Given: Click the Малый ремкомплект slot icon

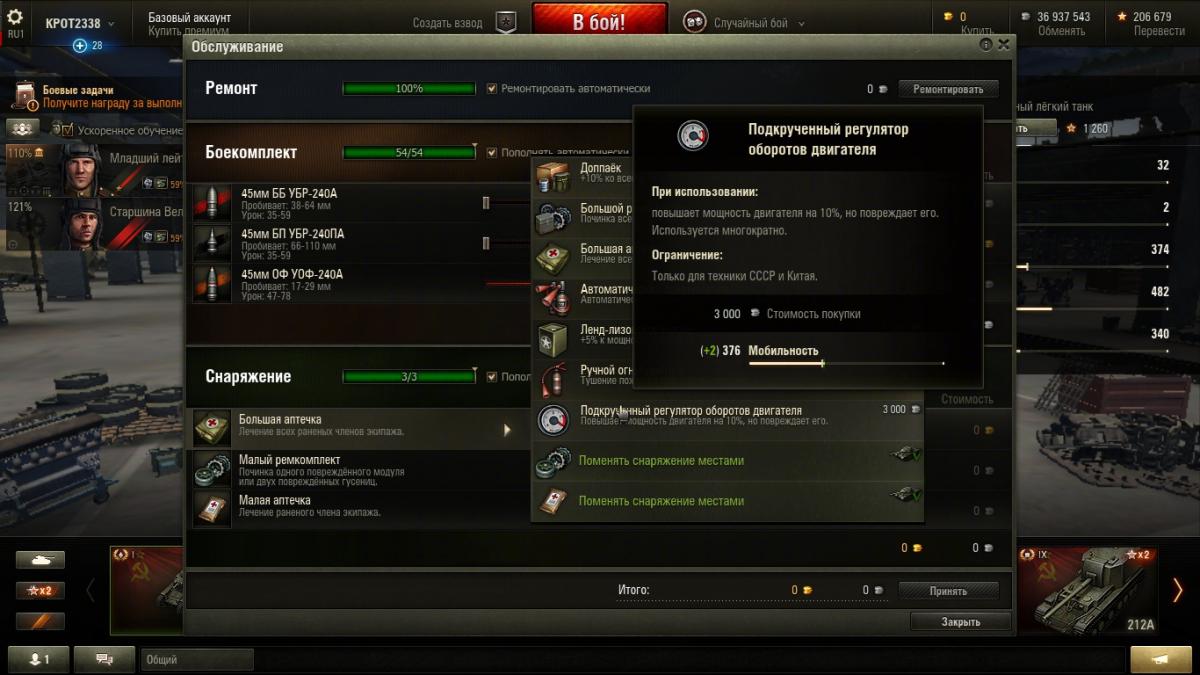Looking at the screenshot, I should click(x=212, y=468).
